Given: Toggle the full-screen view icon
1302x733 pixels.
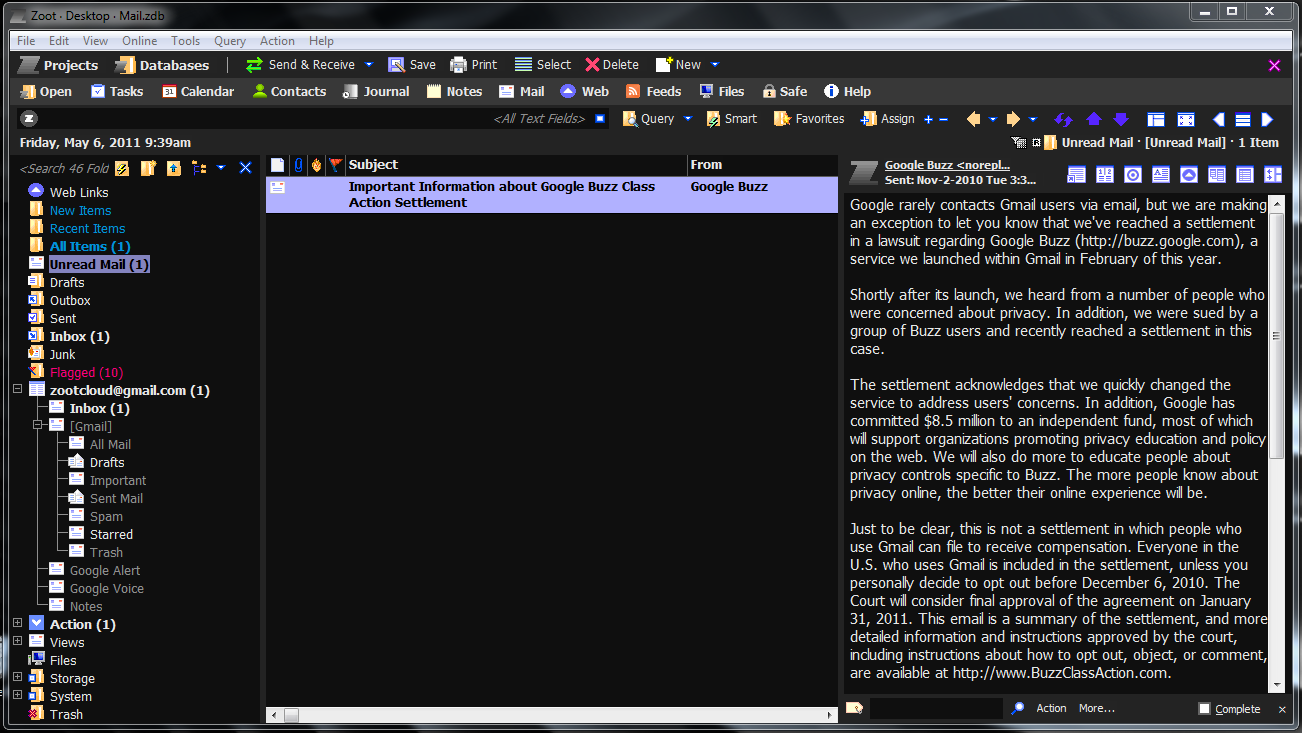Looking at the screenshot, I should click(1186, 119).
